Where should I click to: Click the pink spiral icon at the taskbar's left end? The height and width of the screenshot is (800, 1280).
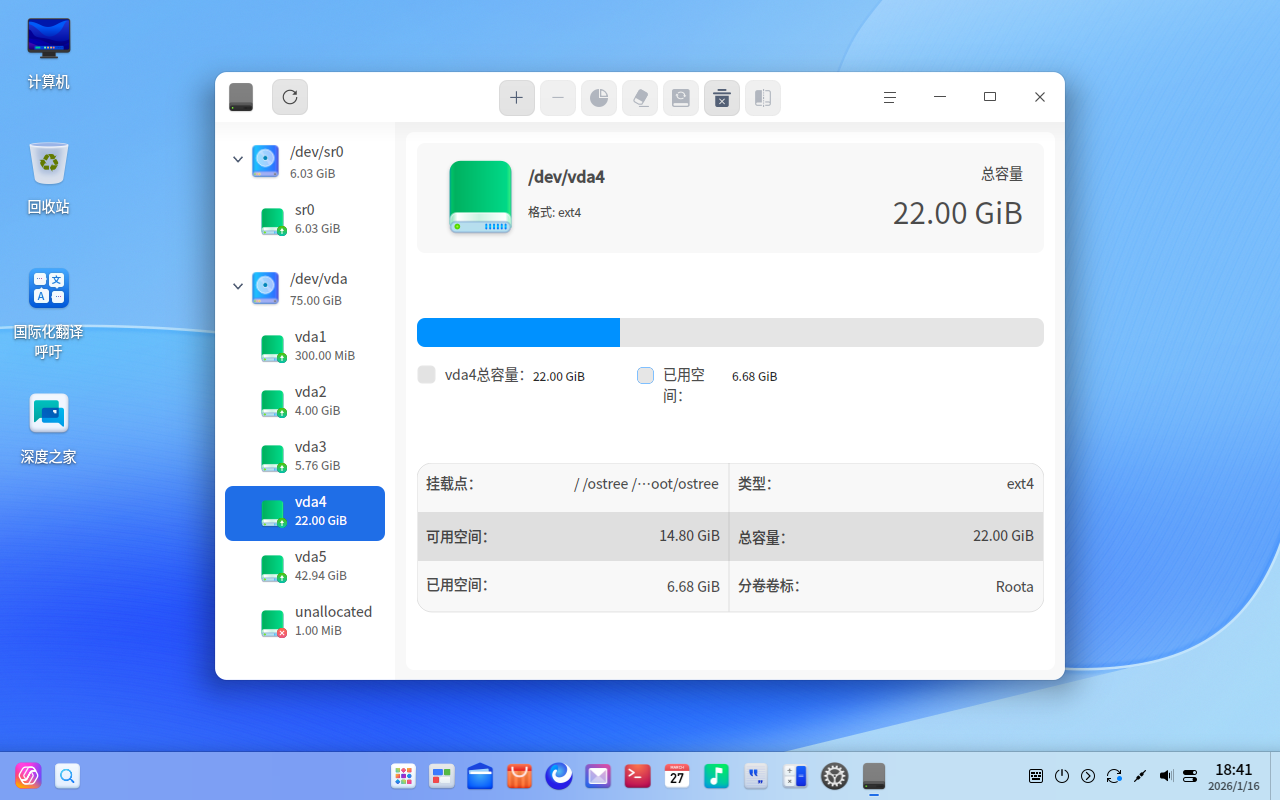tap(28, 776)
